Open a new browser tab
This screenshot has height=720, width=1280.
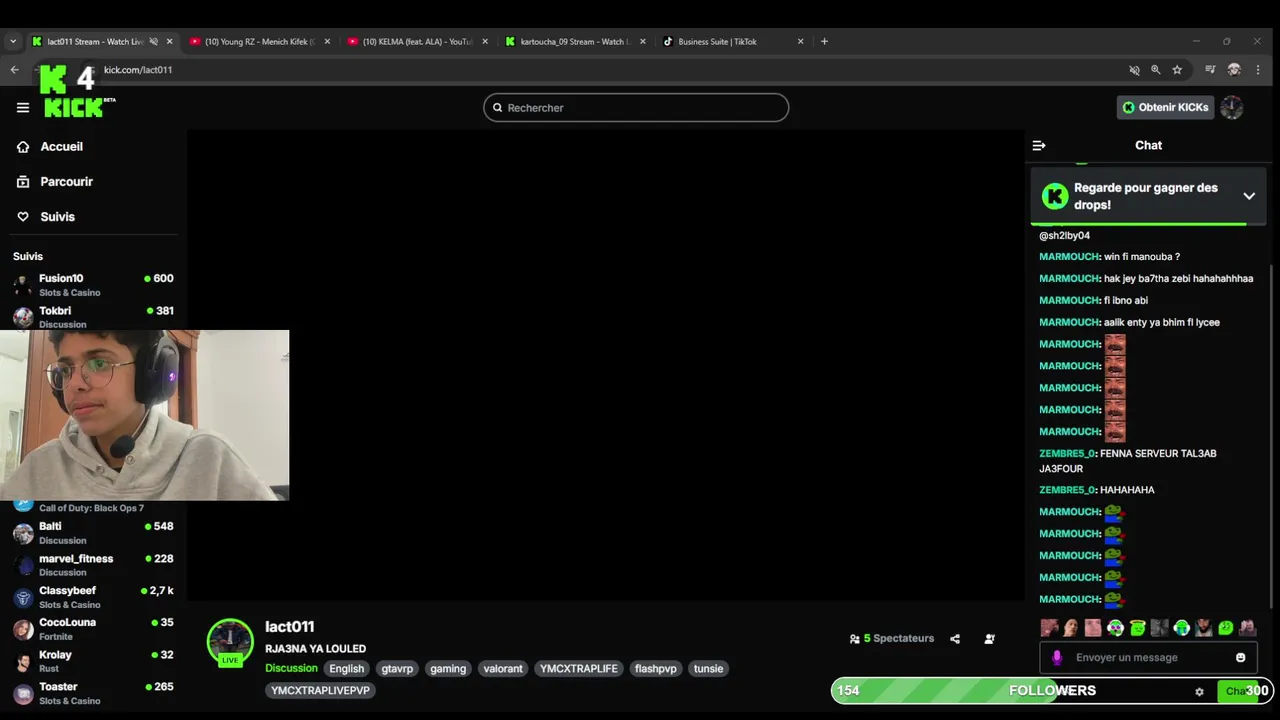pos(824,41)
